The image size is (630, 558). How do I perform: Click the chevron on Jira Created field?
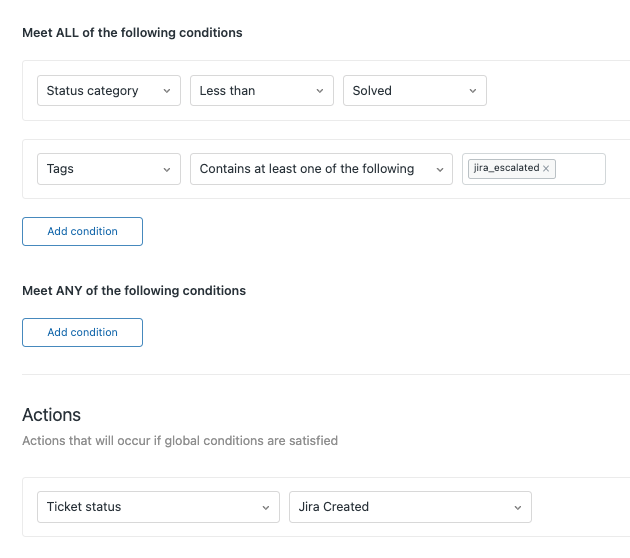517,508
